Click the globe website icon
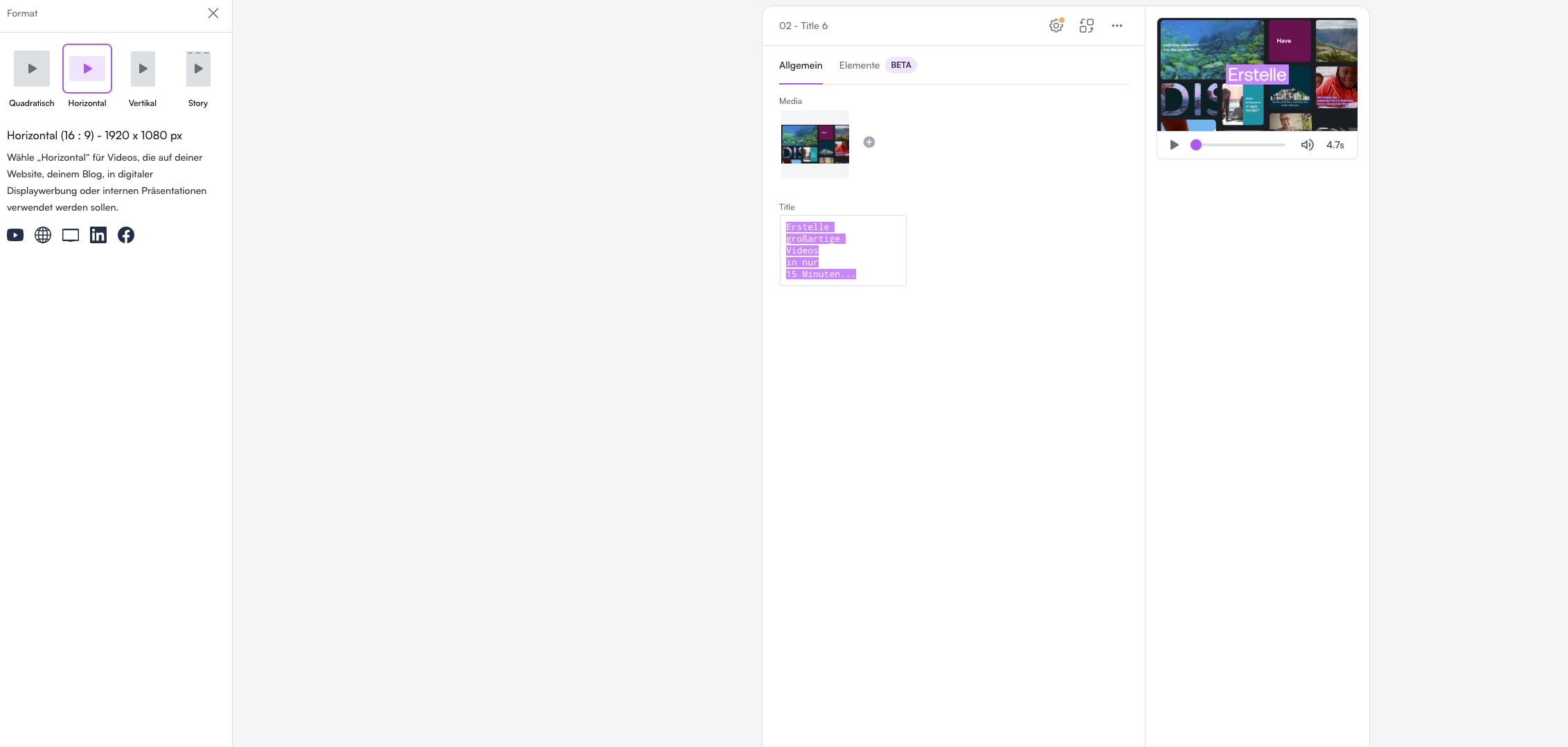The width and height of the screenshot is (1568, 747). pyautogui.click(x=43, y=235)
